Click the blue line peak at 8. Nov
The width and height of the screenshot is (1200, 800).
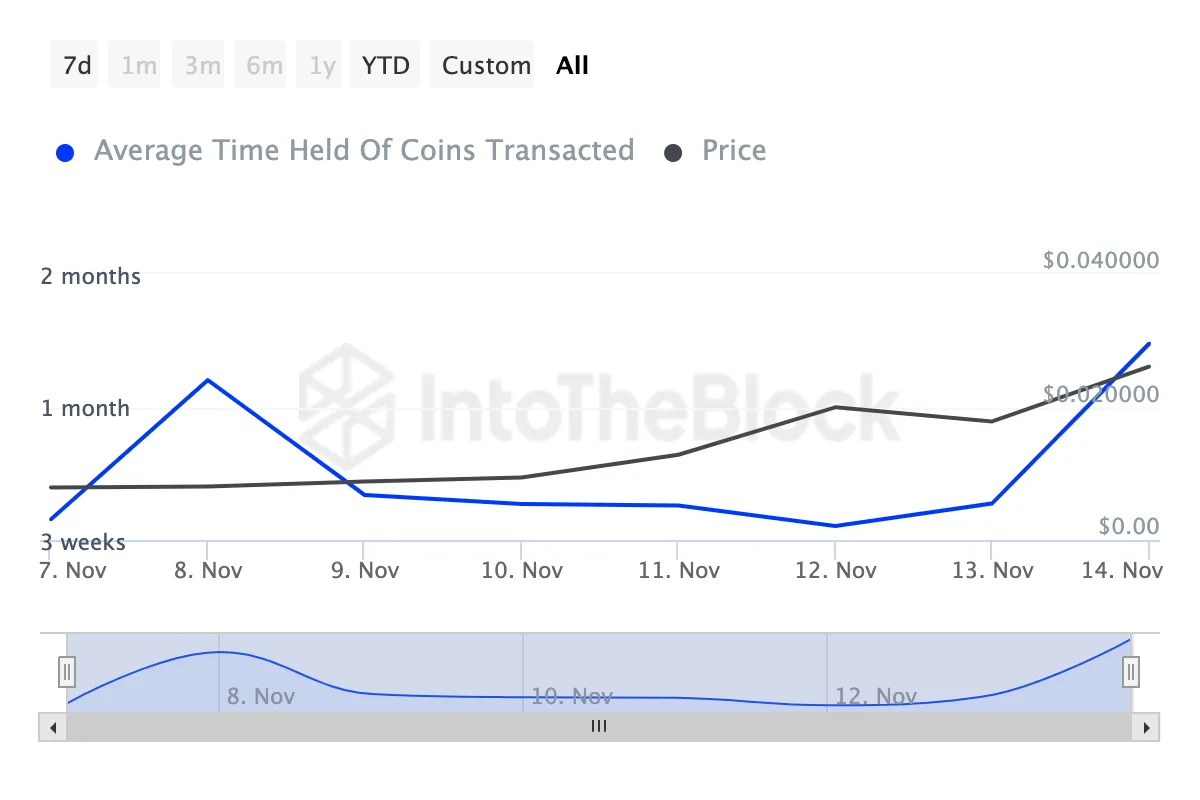(208, 381)
